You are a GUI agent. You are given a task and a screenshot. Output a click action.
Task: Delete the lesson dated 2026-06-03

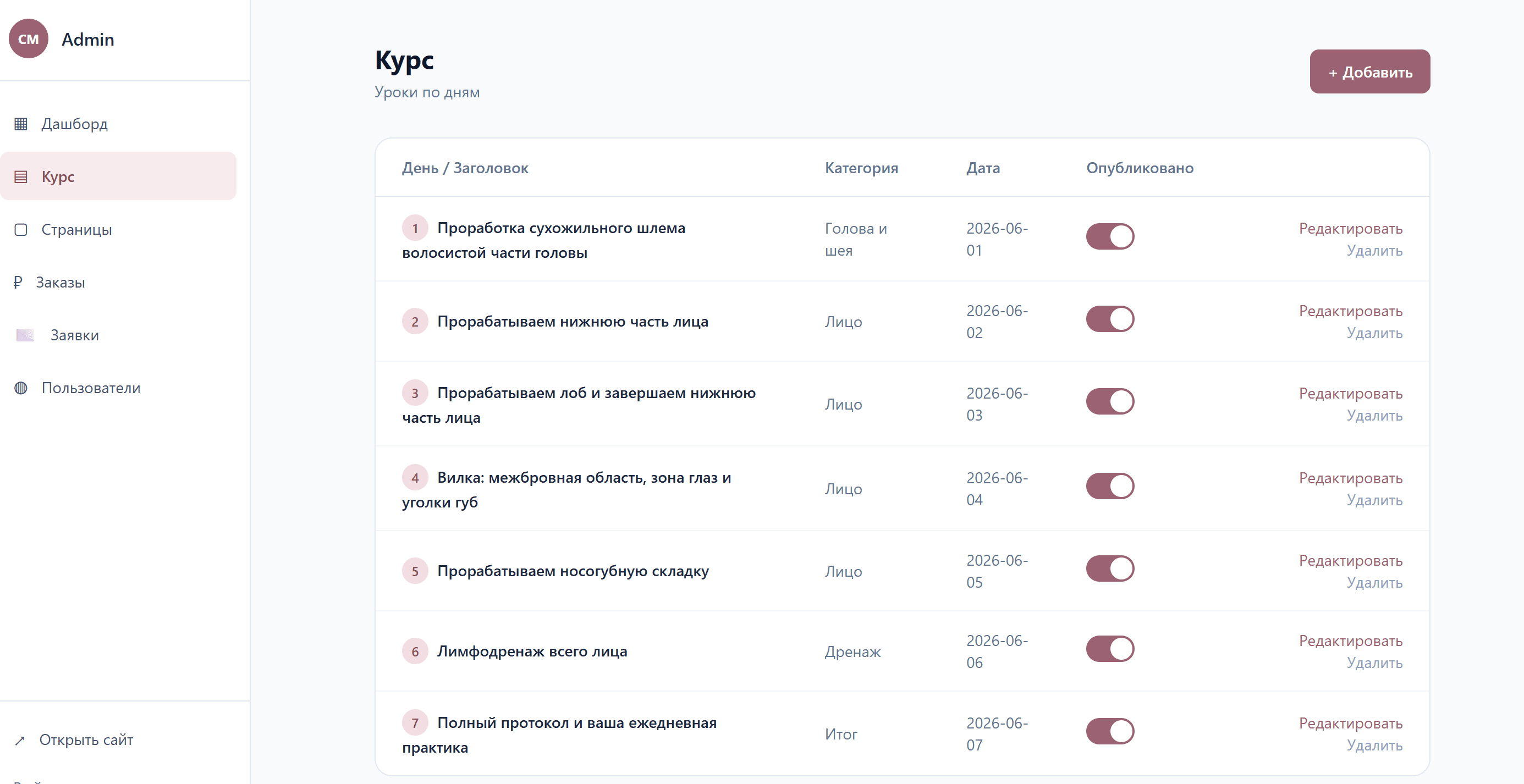[x=1374, y=416]
